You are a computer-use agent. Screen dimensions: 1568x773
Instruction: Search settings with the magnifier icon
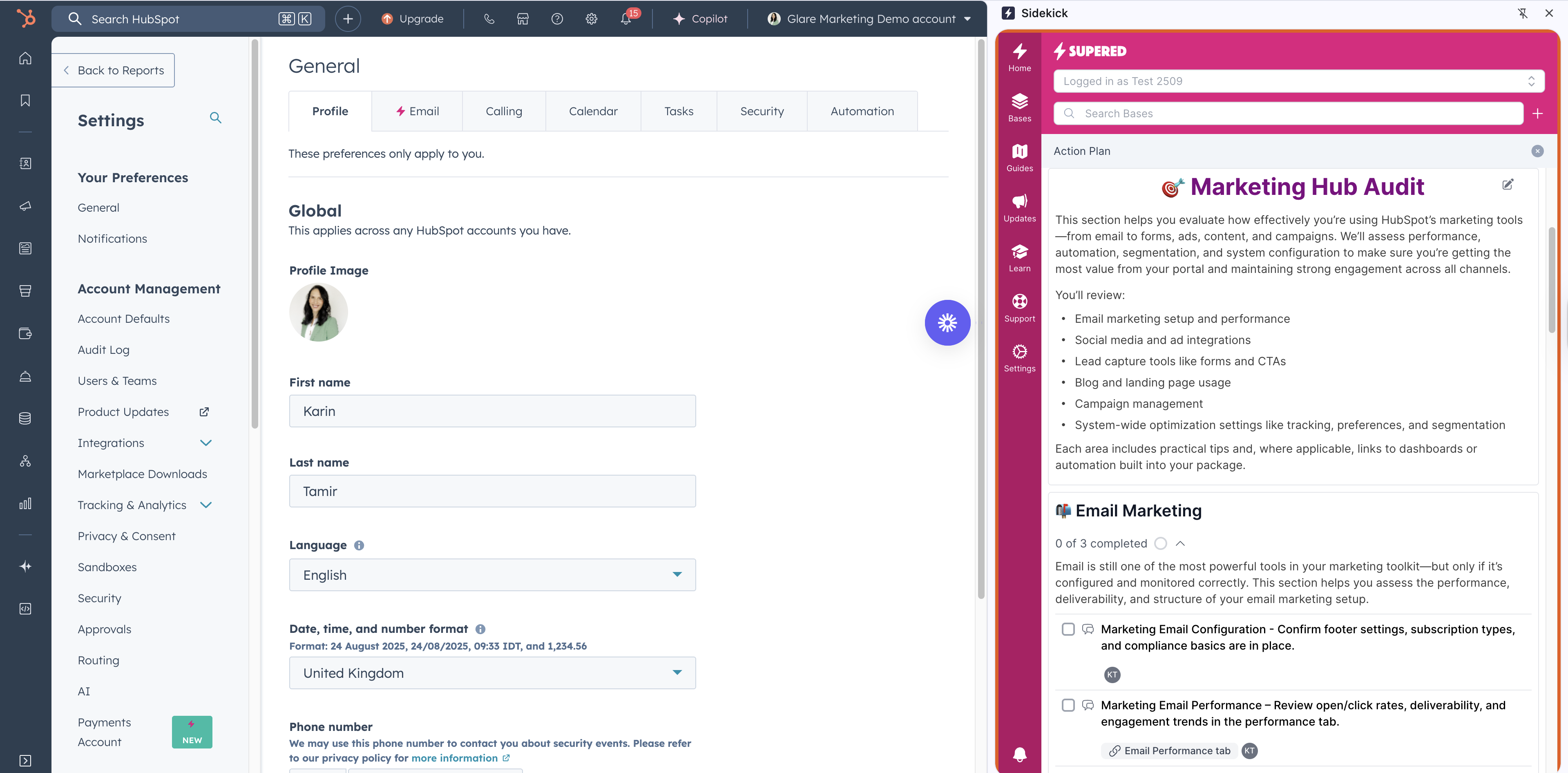215,118
